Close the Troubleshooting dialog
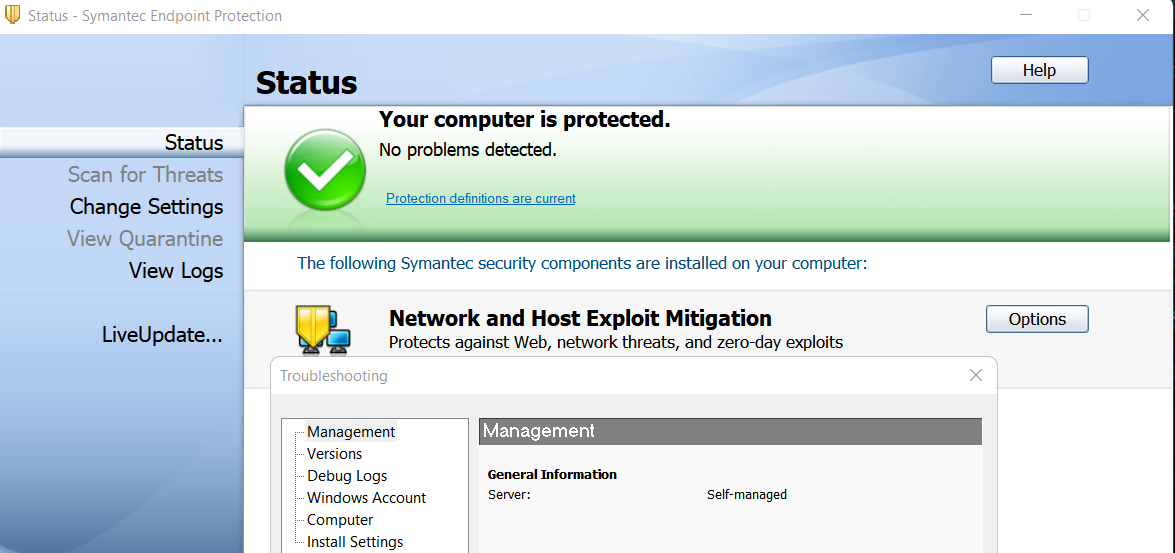The height and width of the screenshot is (553, 1175). tap(976, 376)
